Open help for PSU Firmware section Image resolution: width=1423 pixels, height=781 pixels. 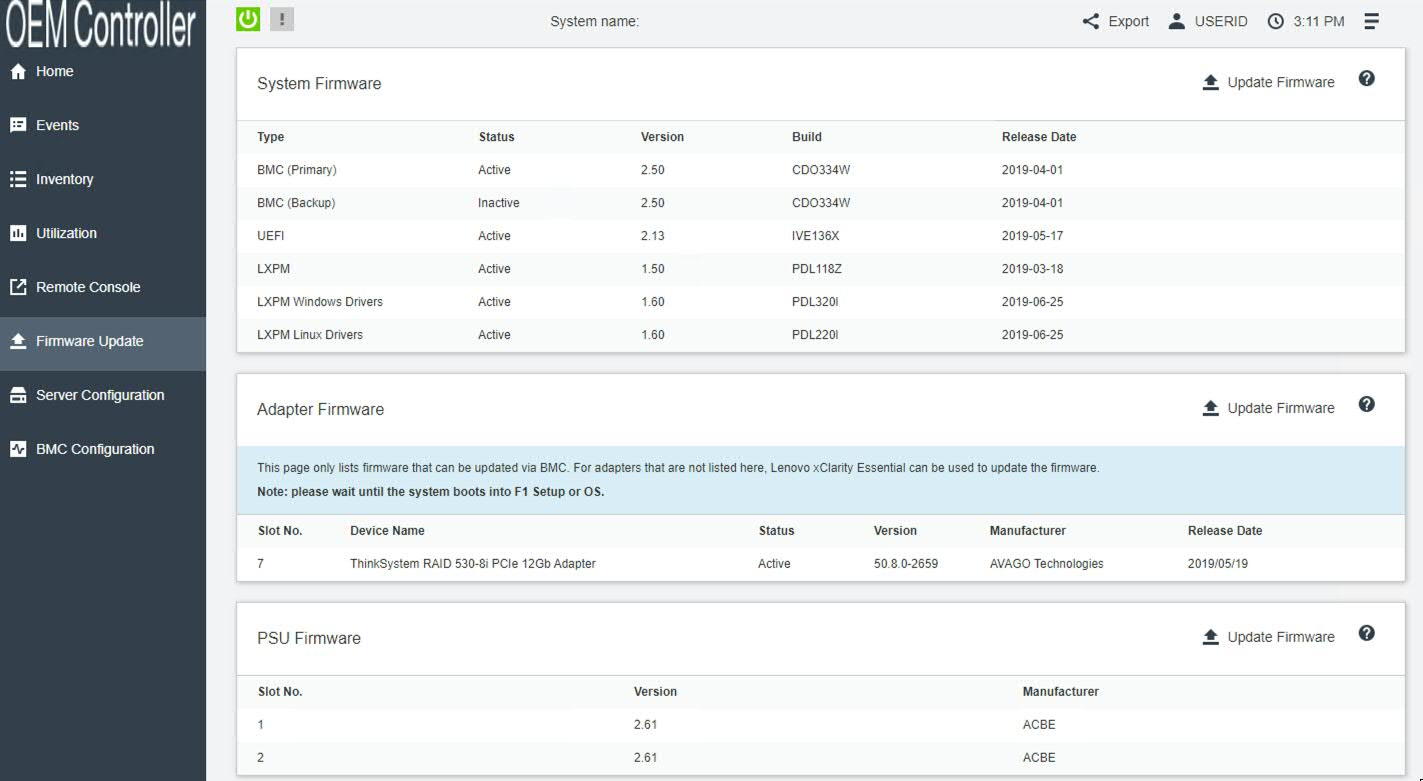click(x=1367, y=634)
